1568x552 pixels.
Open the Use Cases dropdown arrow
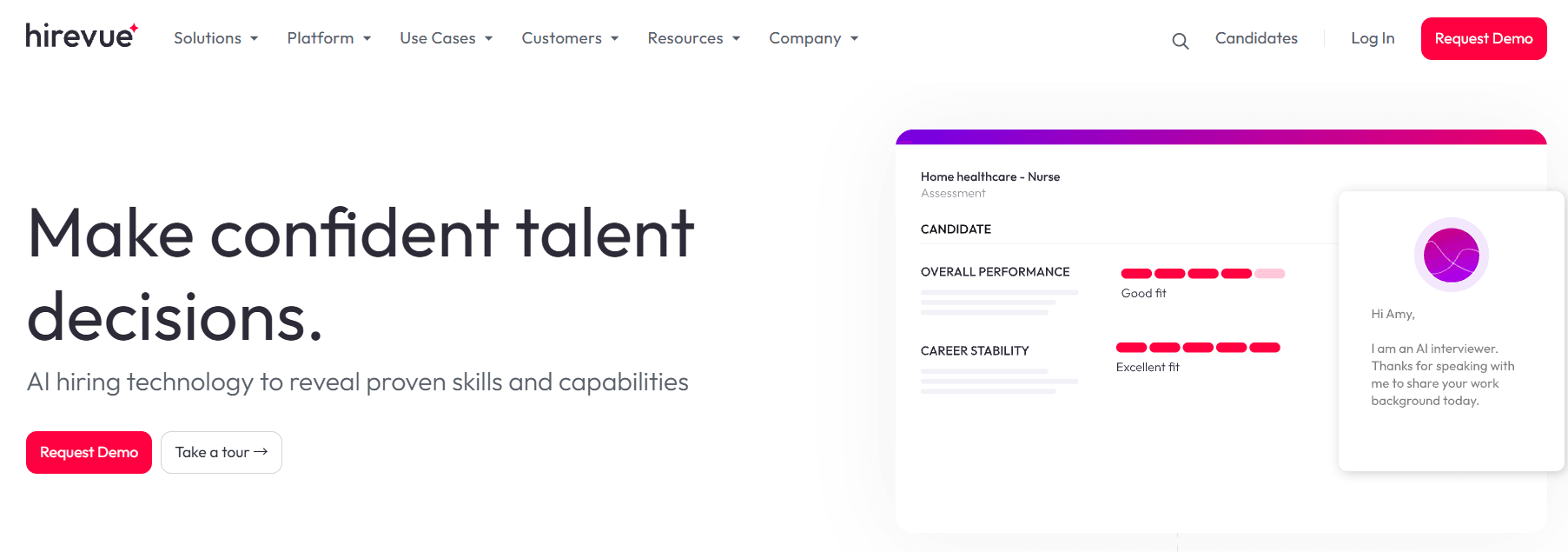(489, 39)
